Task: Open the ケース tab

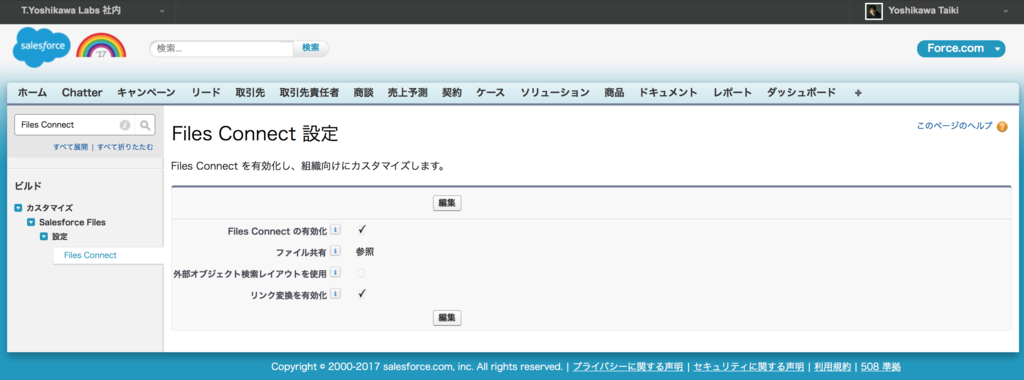Action: pos(490,93)
